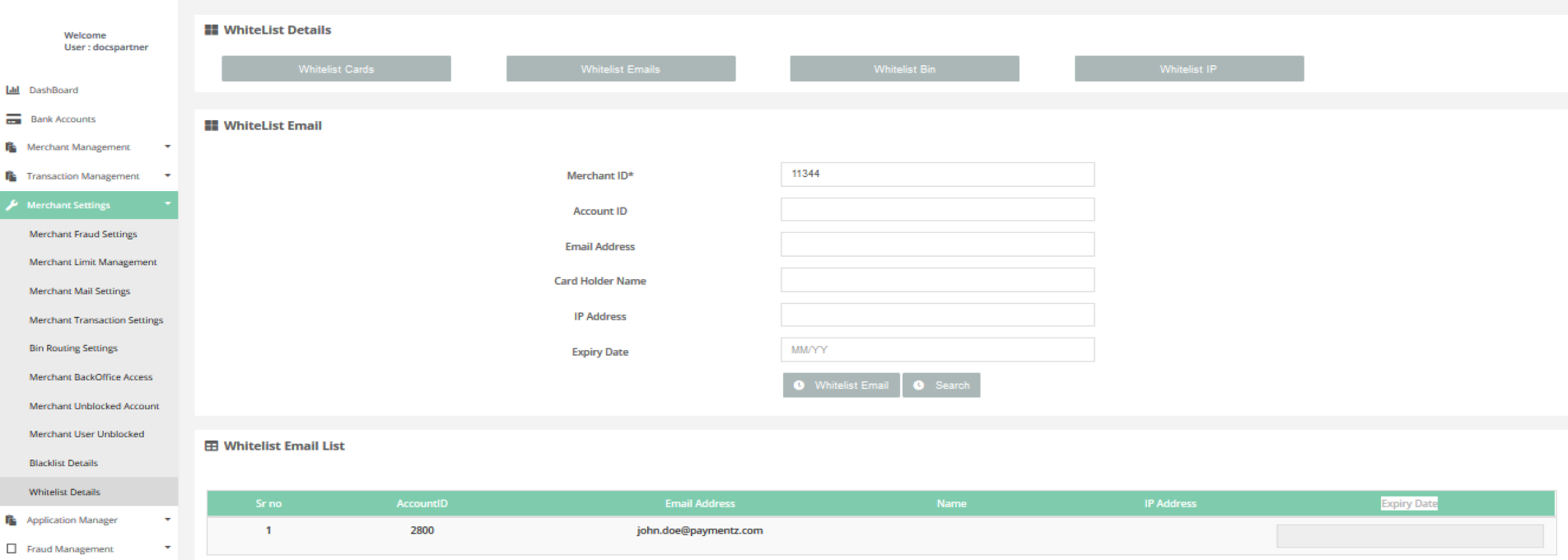The width and height of the screenshot is (1568, 560).
Task: Open Blacklist Details from sidebar
Action: [x=63, y=463]
